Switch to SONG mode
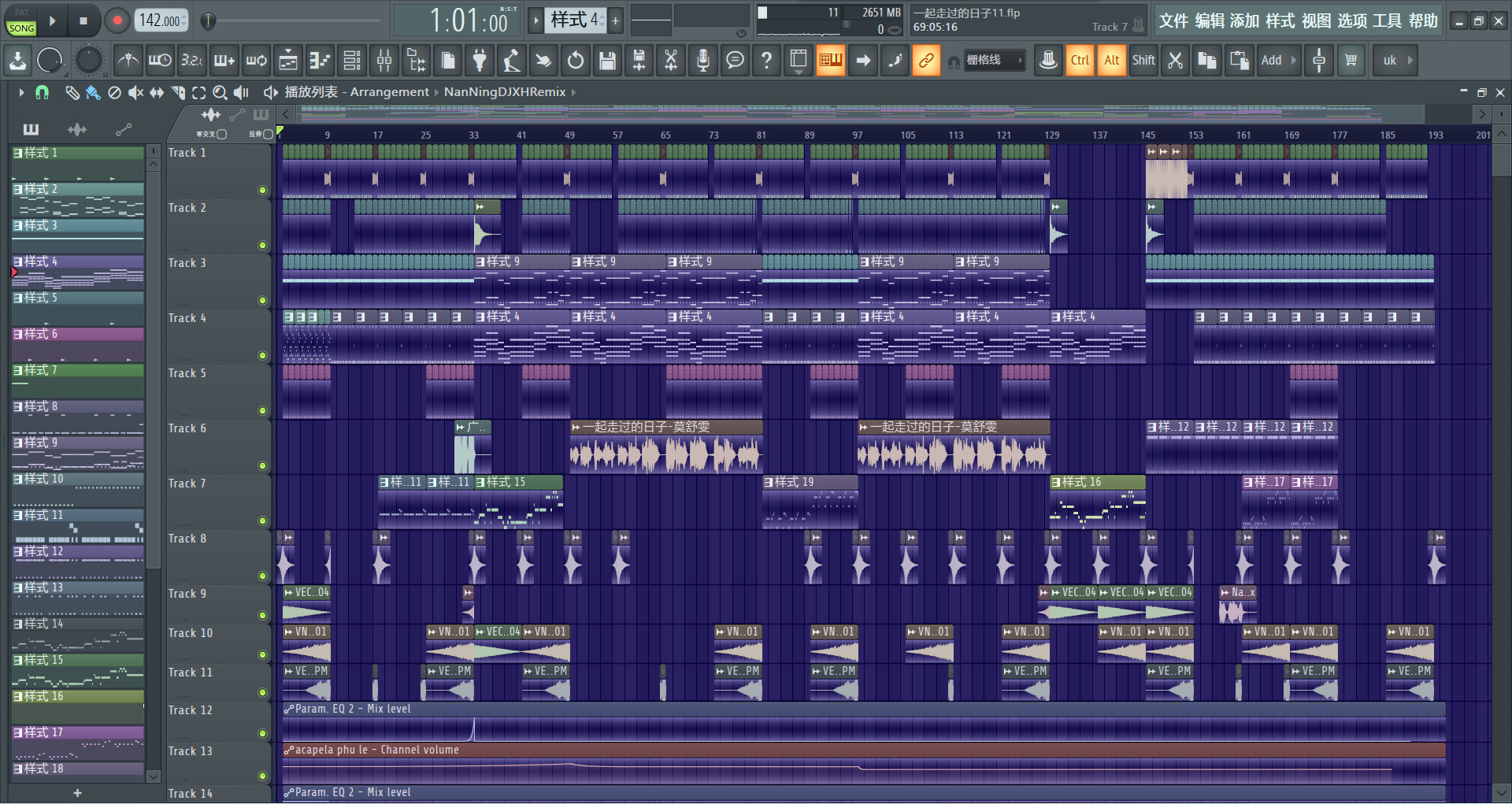 [21, 28]
